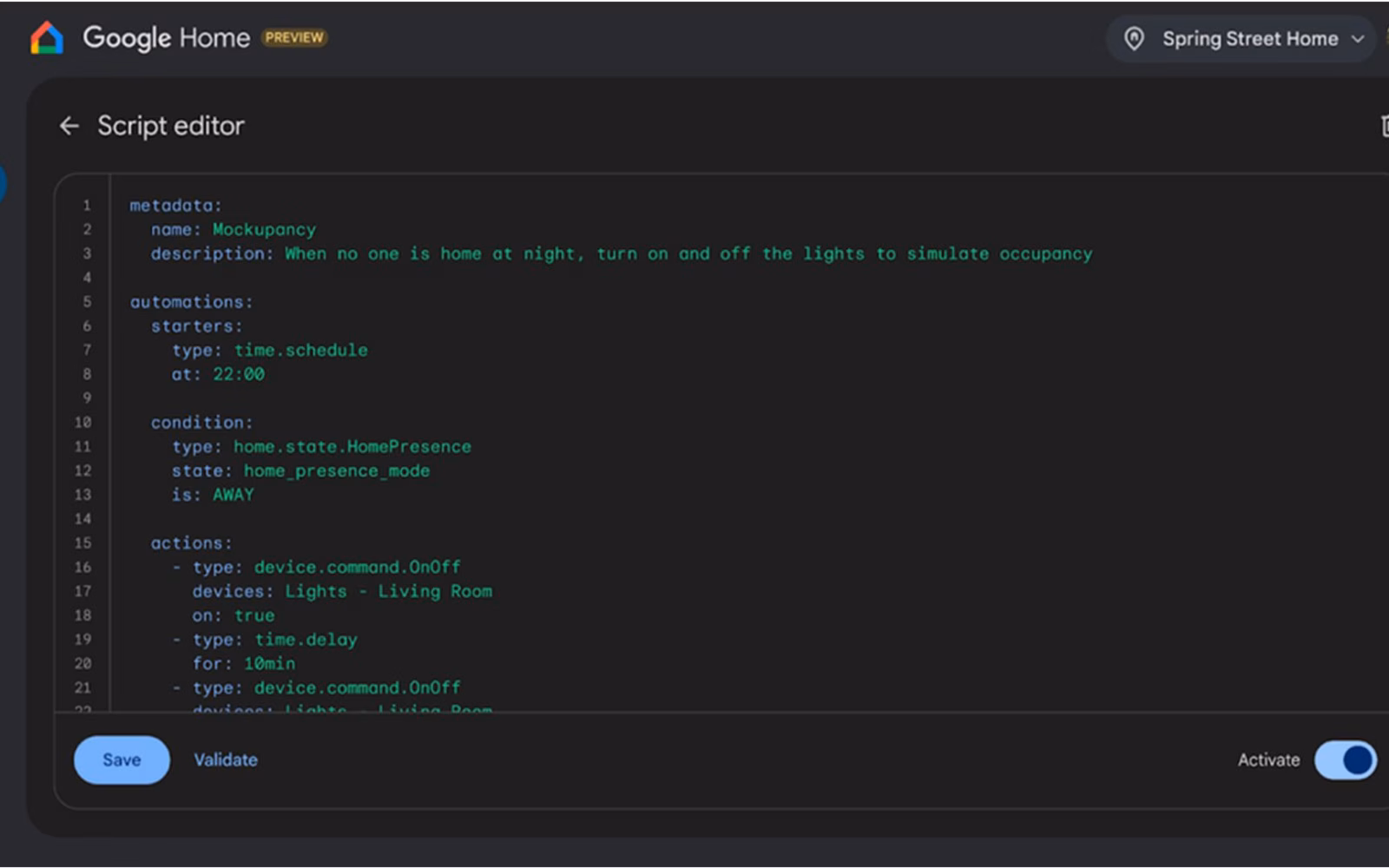This screenshot has height=868, width=1389.
Task: Place cursor on the name: Mockupancy line
Action: [233, 230]
